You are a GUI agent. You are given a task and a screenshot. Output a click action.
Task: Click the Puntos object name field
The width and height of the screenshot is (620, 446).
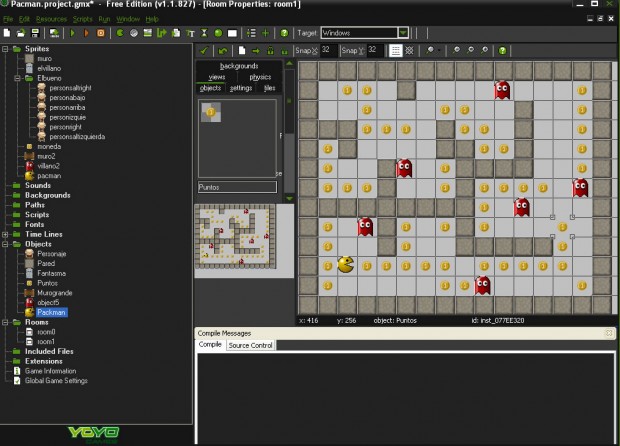237,187
